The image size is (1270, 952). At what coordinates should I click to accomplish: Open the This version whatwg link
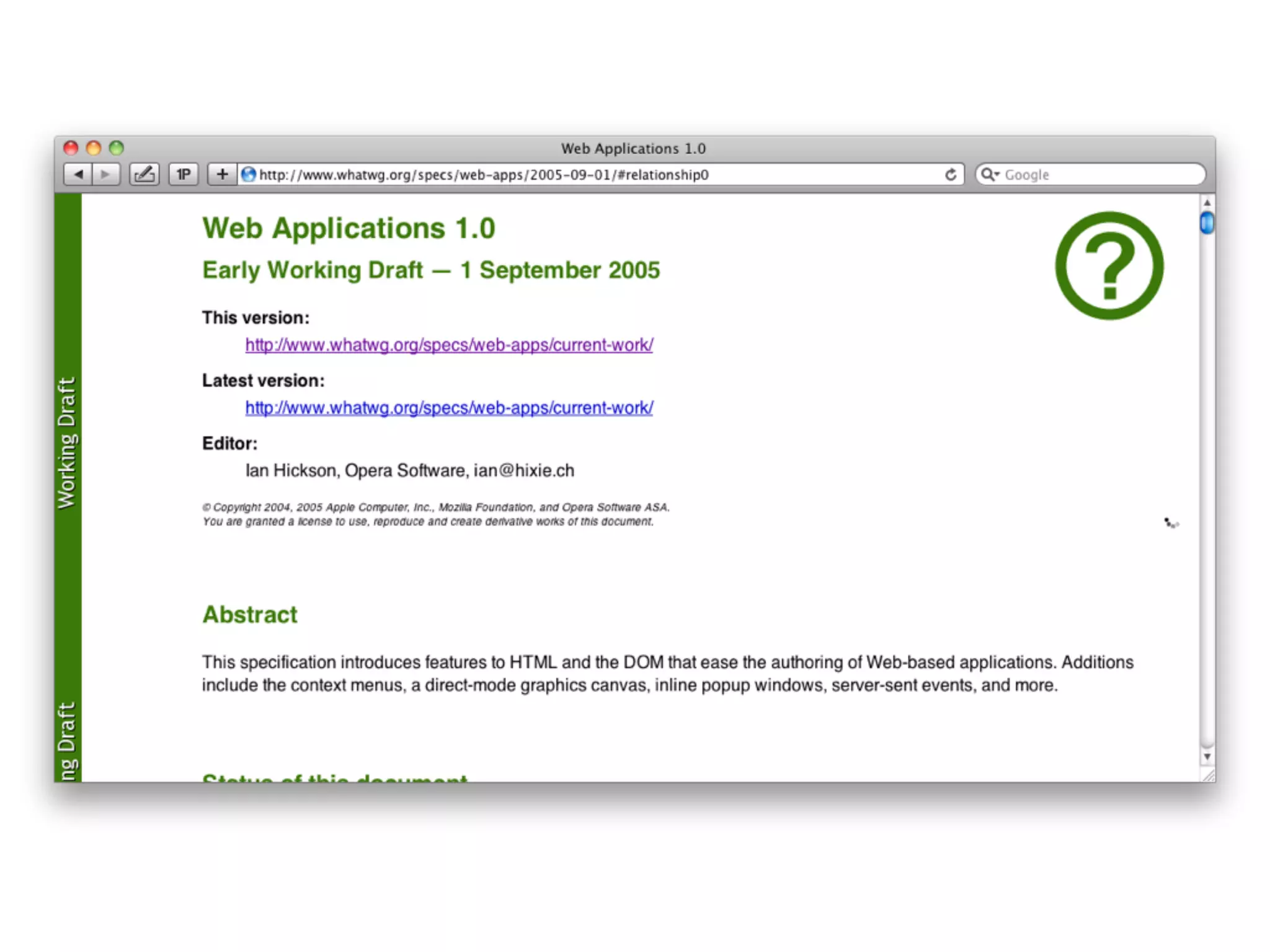click(449, 345)
